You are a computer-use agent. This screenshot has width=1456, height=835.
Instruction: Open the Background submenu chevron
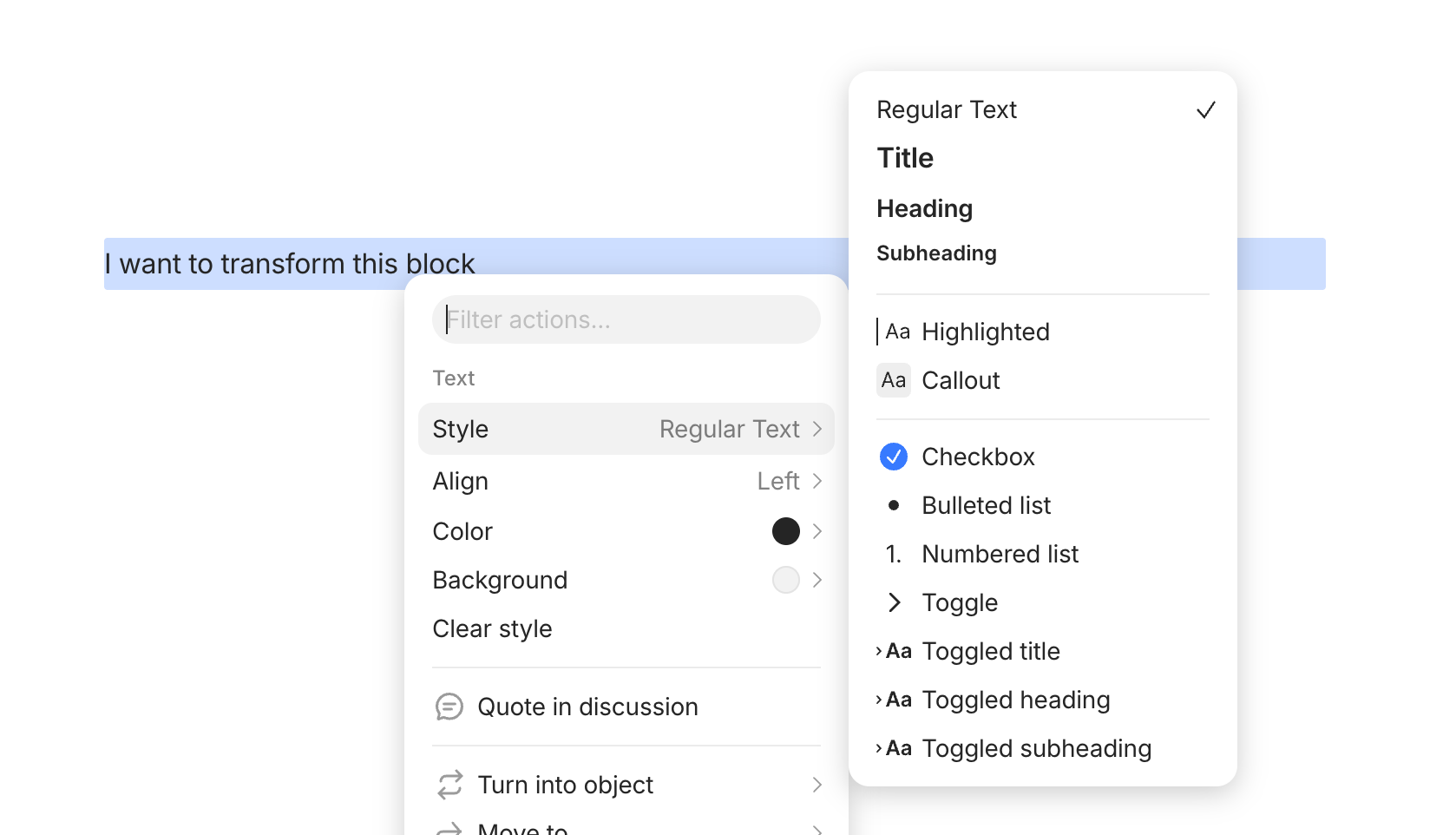click(x=817, y=580)
